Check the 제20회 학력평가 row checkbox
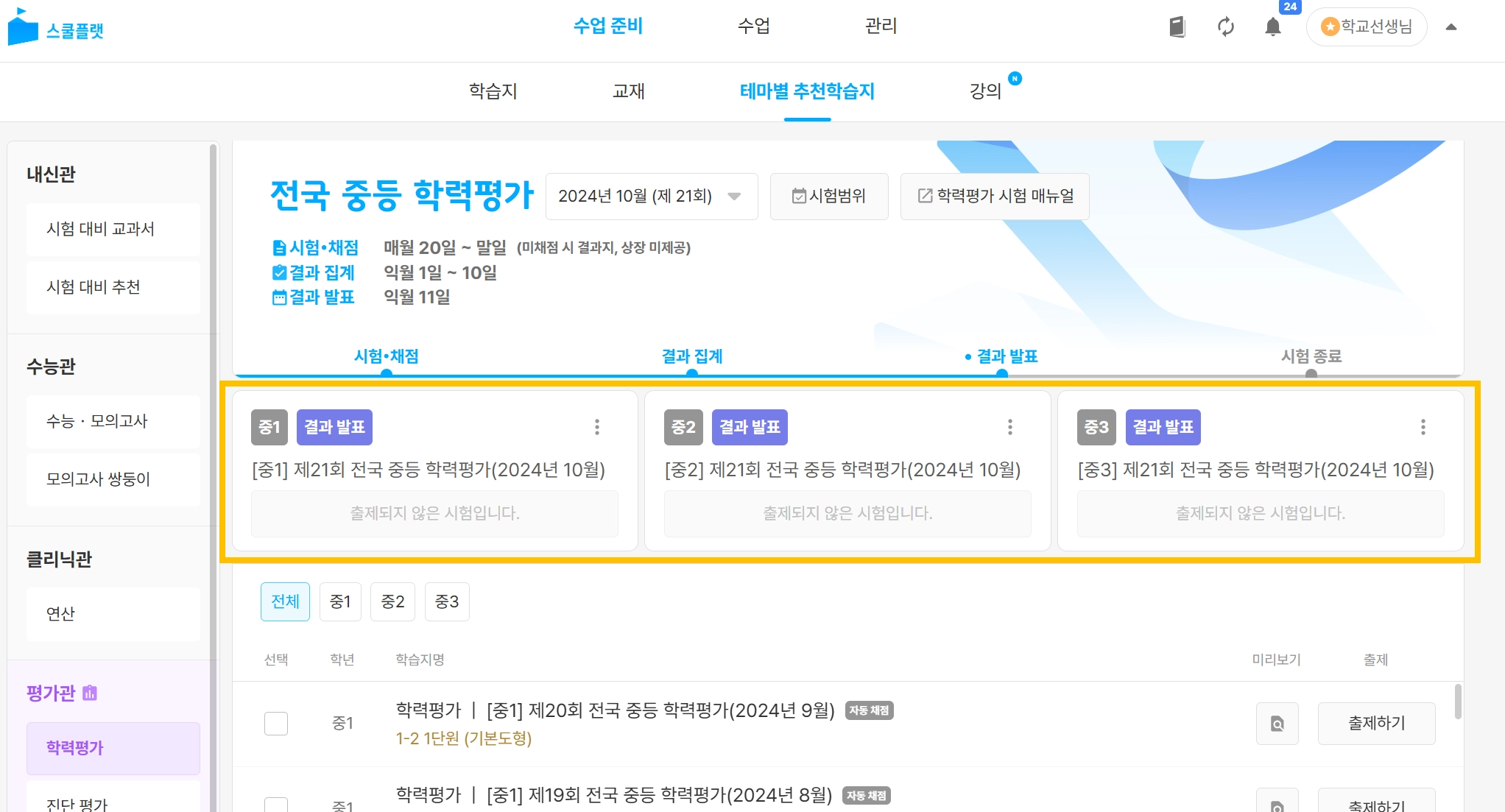Image resolution: width=1505 pixels, height=812 pixels. (276, 724)
